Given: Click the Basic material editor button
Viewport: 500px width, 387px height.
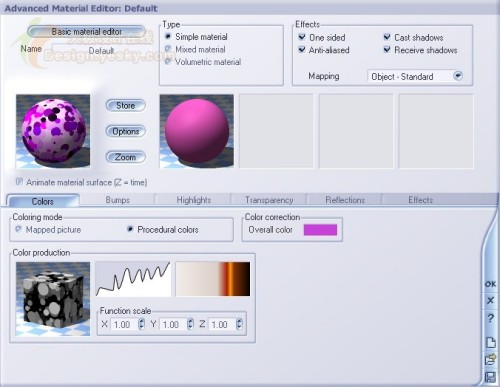Looking at the screenshot, I should 86,32.
